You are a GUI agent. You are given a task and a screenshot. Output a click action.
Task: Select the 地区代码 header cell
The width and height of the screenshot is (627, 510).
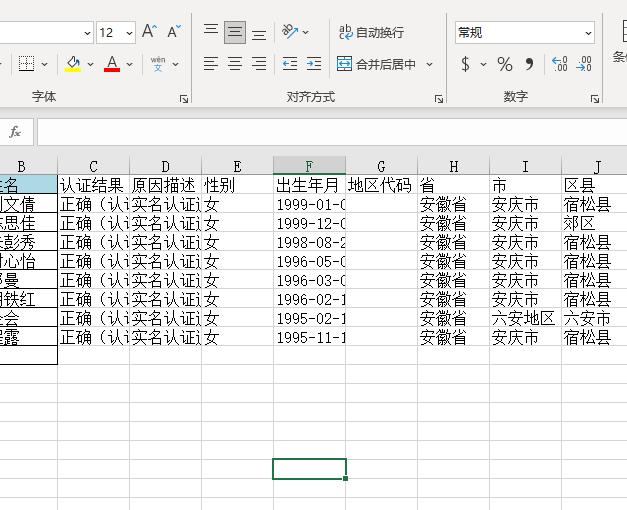tap(381, 185)
